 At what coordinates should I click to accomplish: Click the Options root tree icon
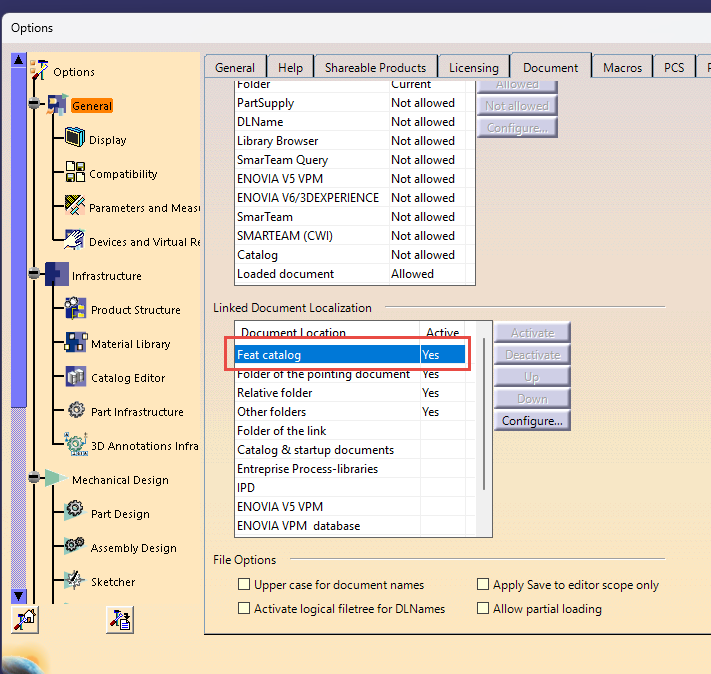pyautogui.click(x=39, y=70)
